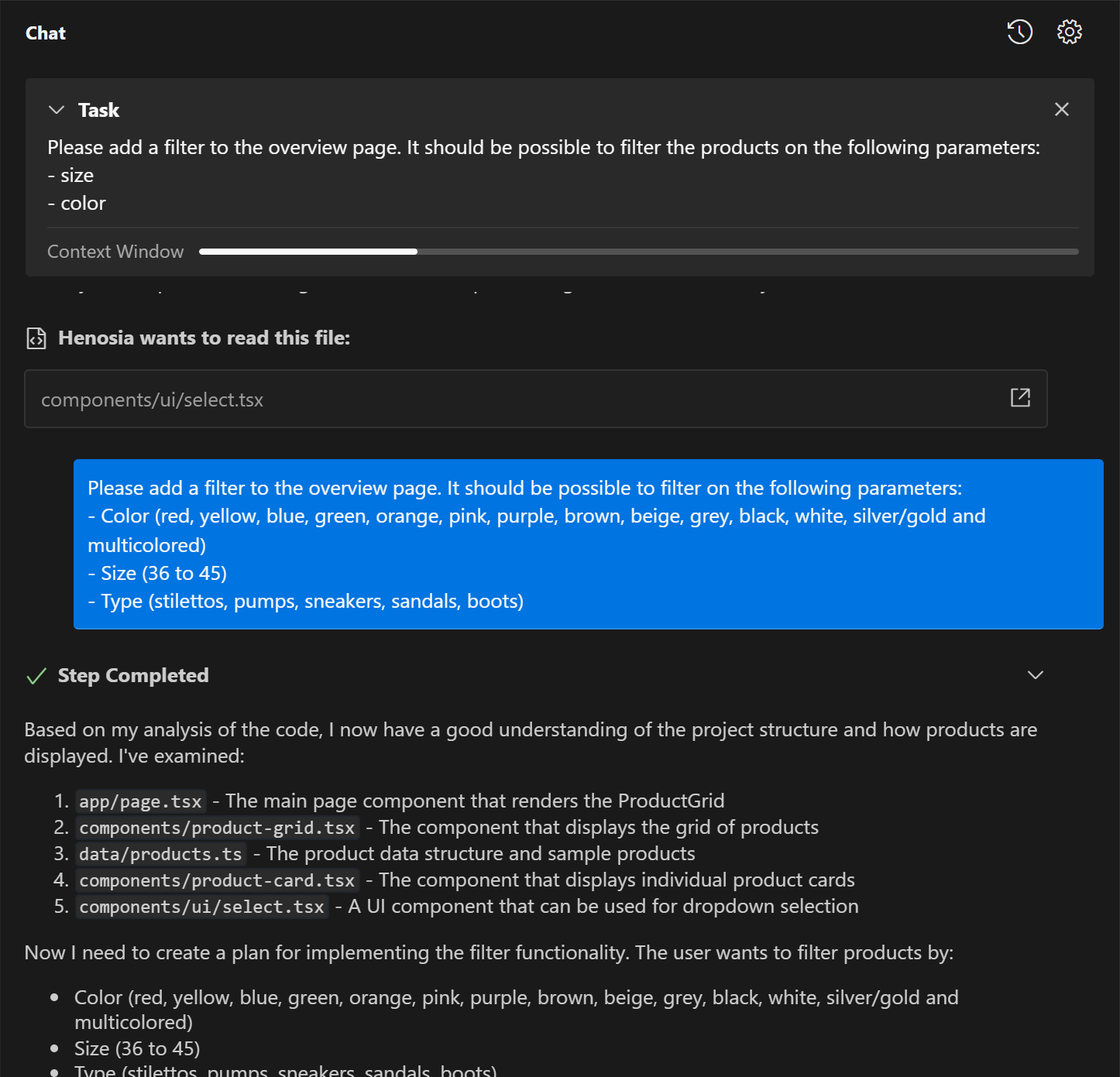Screen dimensions: 1120x1077
Task: Click the Context Window progress bar
Action: 638,252
